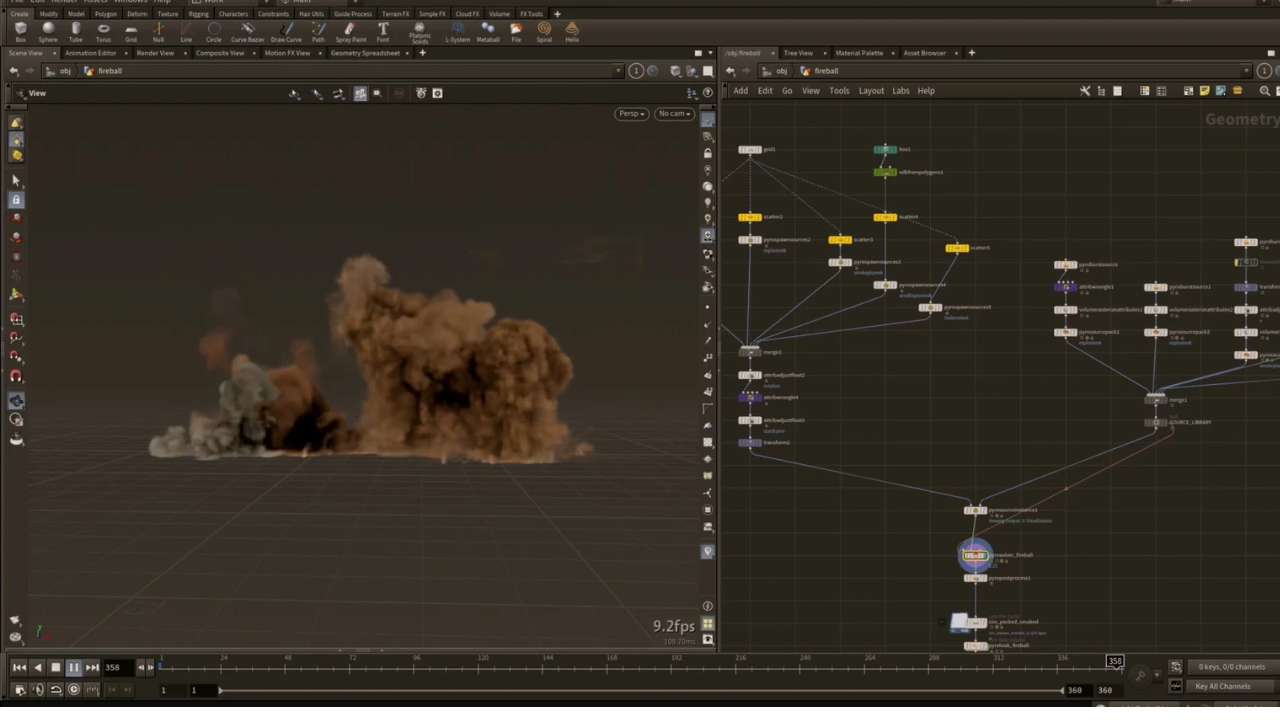This screenshot has height=720, width=1280.
Task: Open the Persp viewport dropdown
Action: tap(631, 114)
